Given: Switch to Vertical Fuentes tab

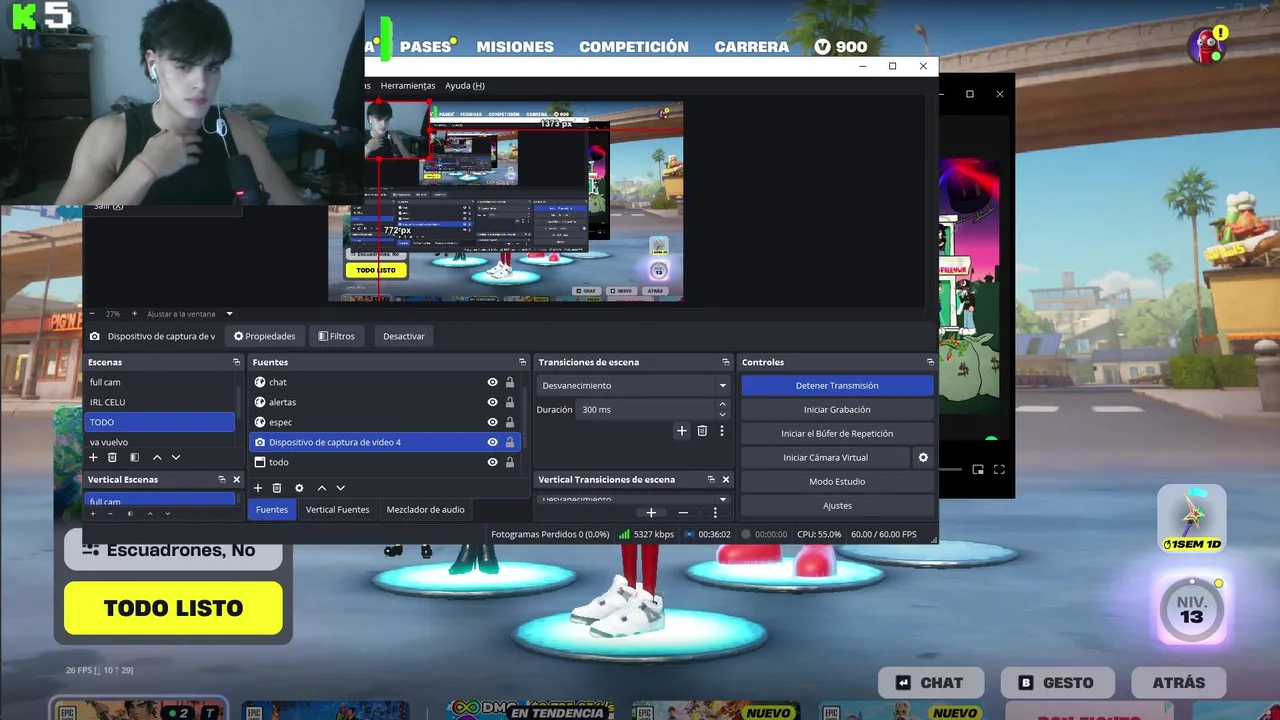Looking at the screenshot, I should coord(337,509).
